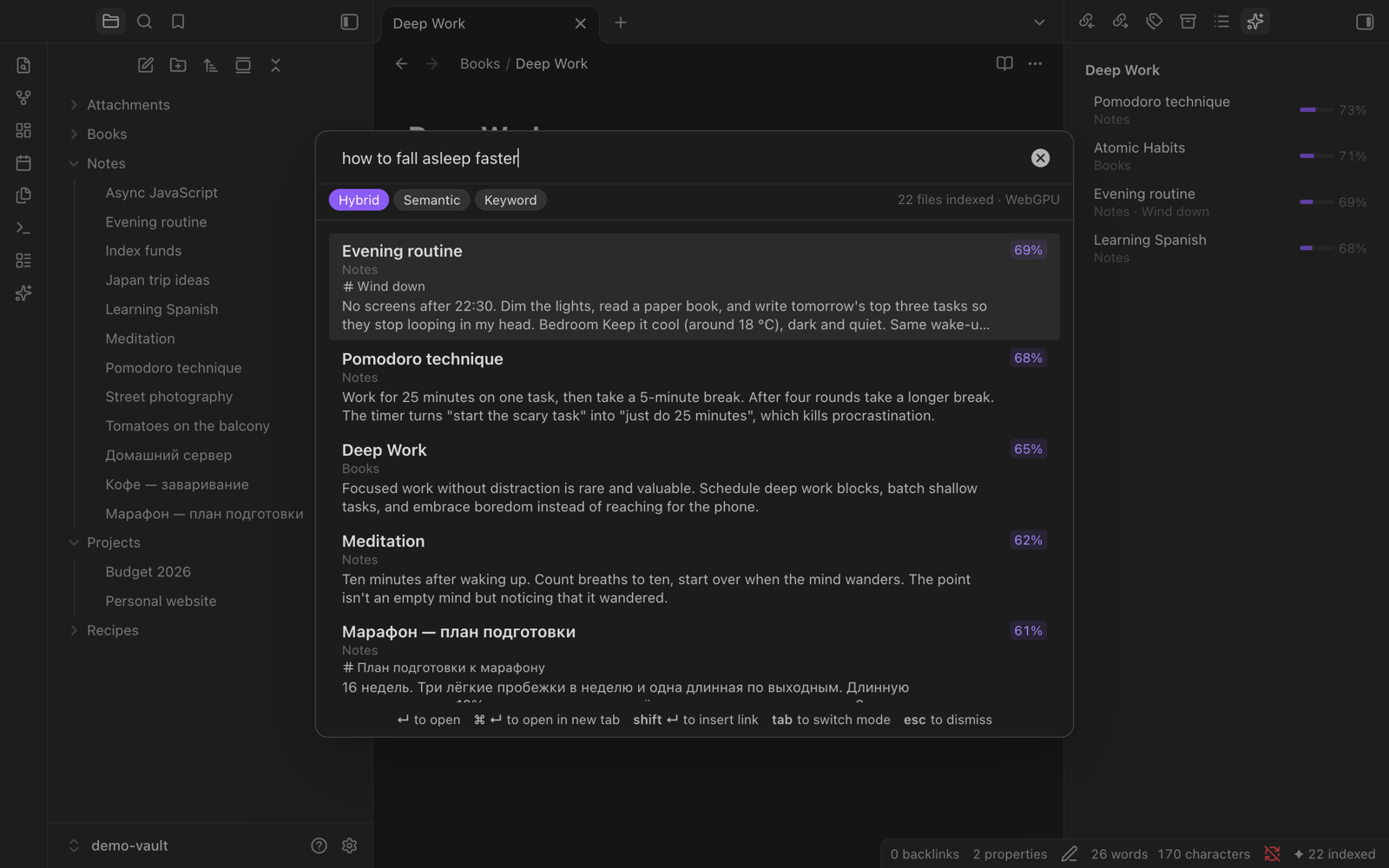Create a new note with the pencil icon
The image size is (1389, 868).
(x=146, y=65)
